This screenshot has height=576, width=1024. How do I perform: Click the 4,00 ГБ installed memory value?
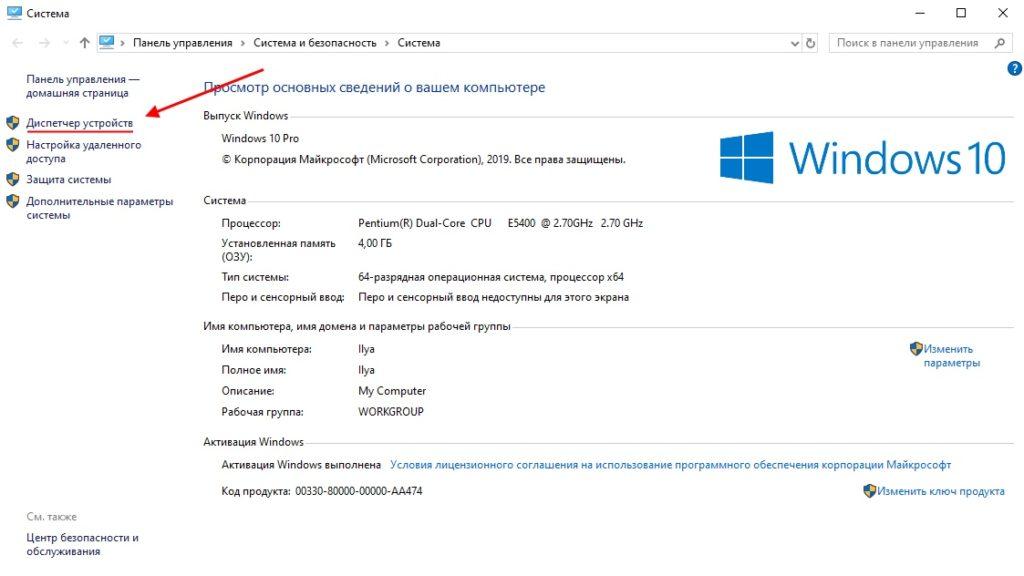click(375, 244)
